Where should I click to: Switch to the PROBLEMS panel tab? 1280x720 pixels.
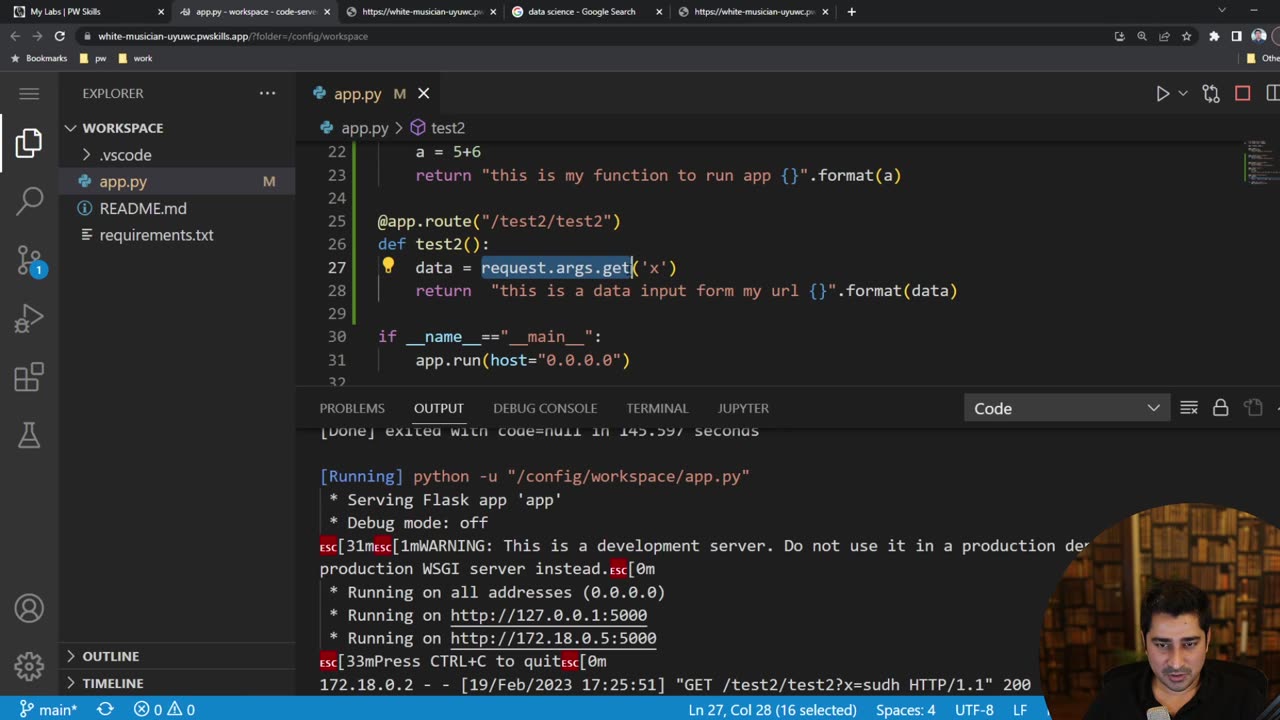(x=352, y=408)
